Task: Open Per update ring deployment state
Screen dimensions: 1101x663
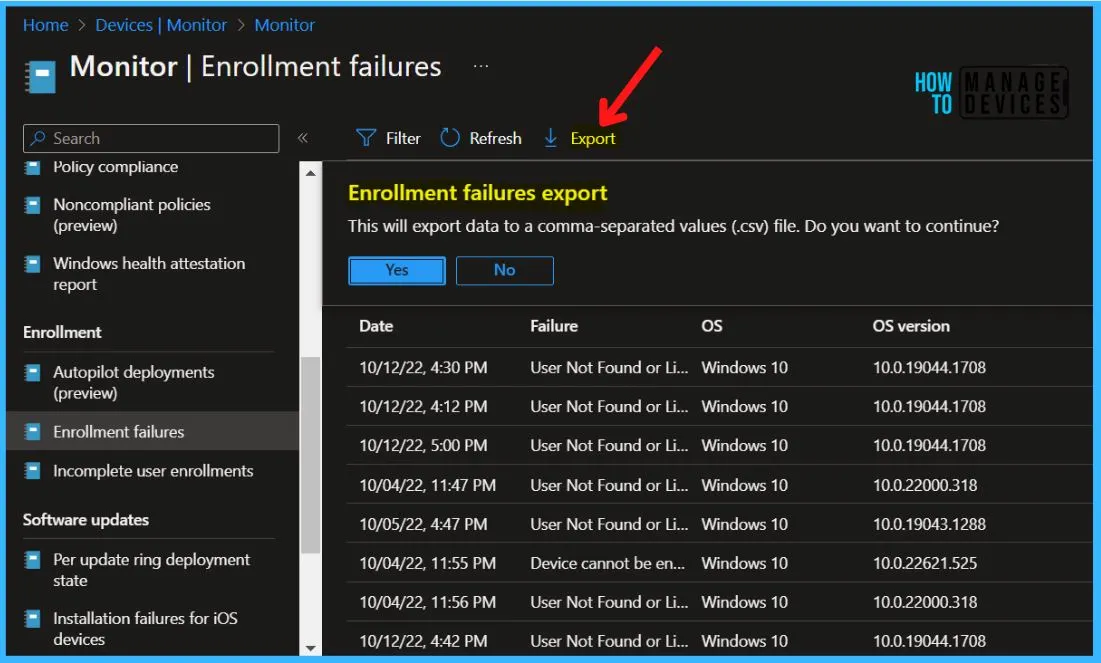Action: [x=151, y=570]
